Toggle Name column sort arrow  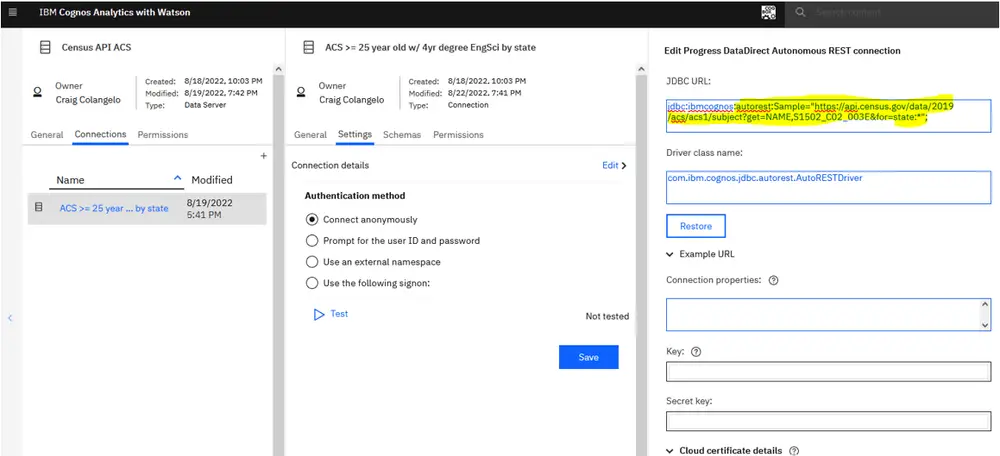[x=178, y=179]
